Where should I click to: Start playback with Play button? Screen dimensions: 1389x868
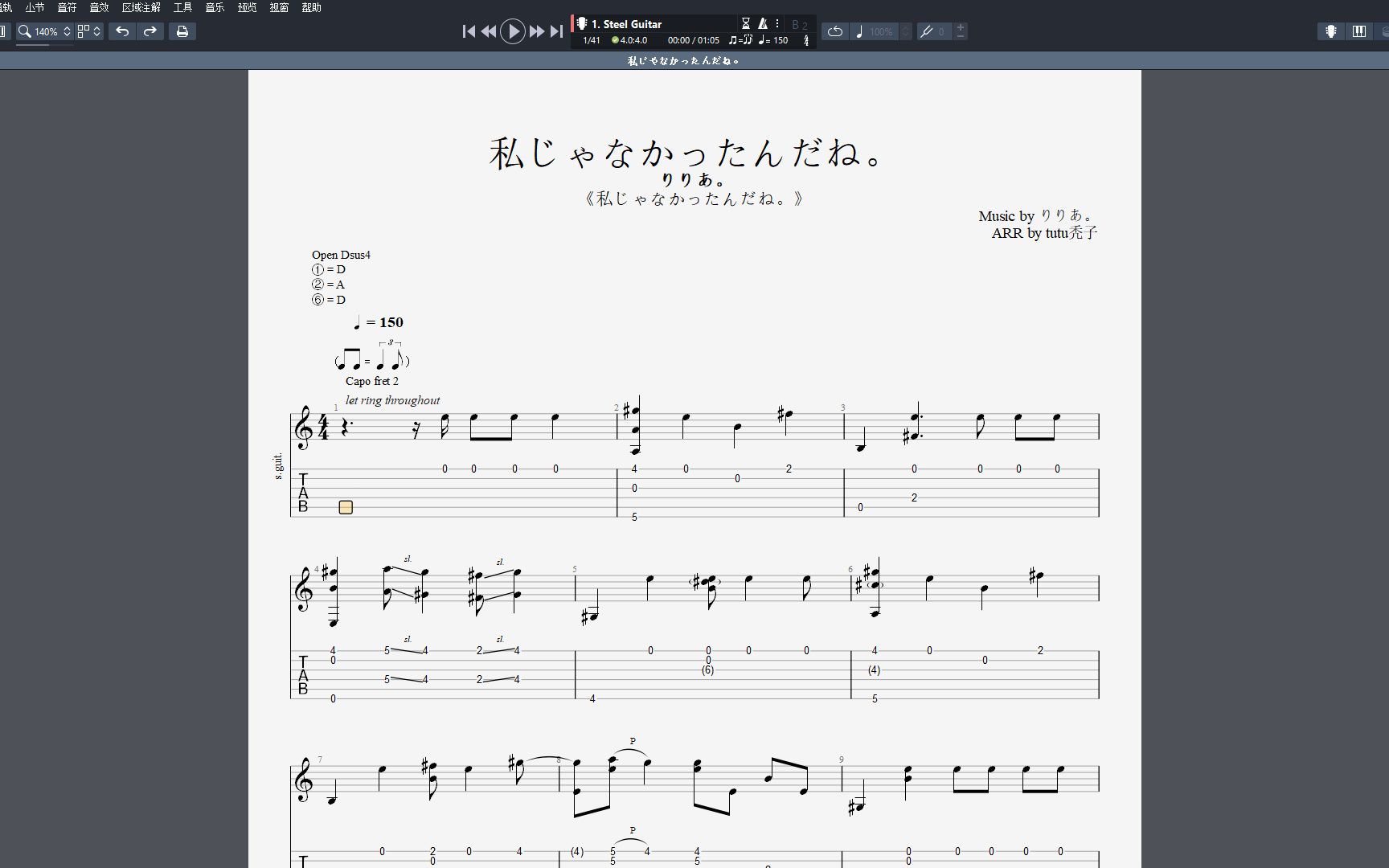[513, 31]
